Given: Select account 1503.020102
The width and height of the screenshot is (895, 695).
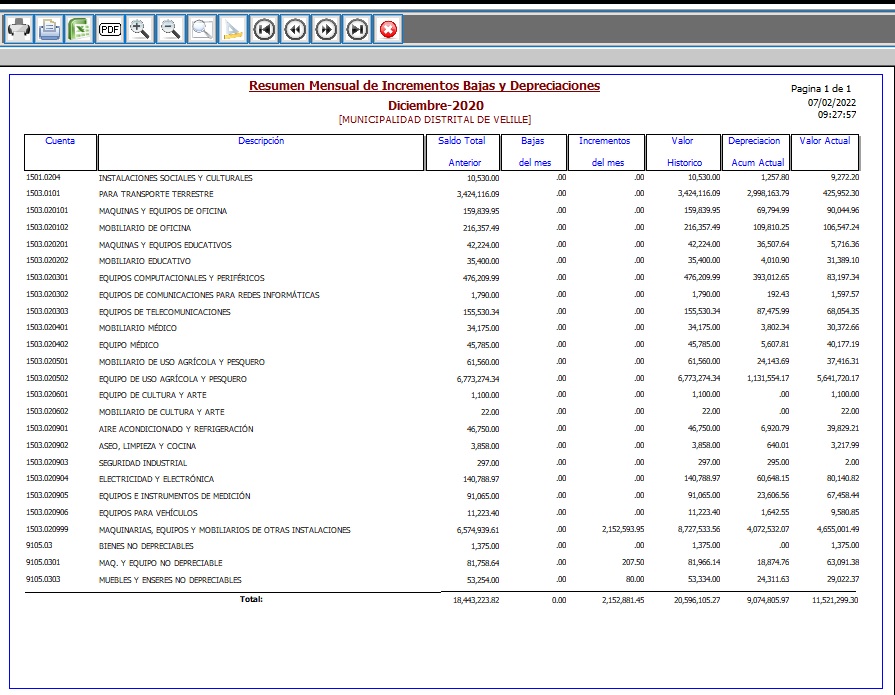Looking at the screenshot, I should [47, 227].
